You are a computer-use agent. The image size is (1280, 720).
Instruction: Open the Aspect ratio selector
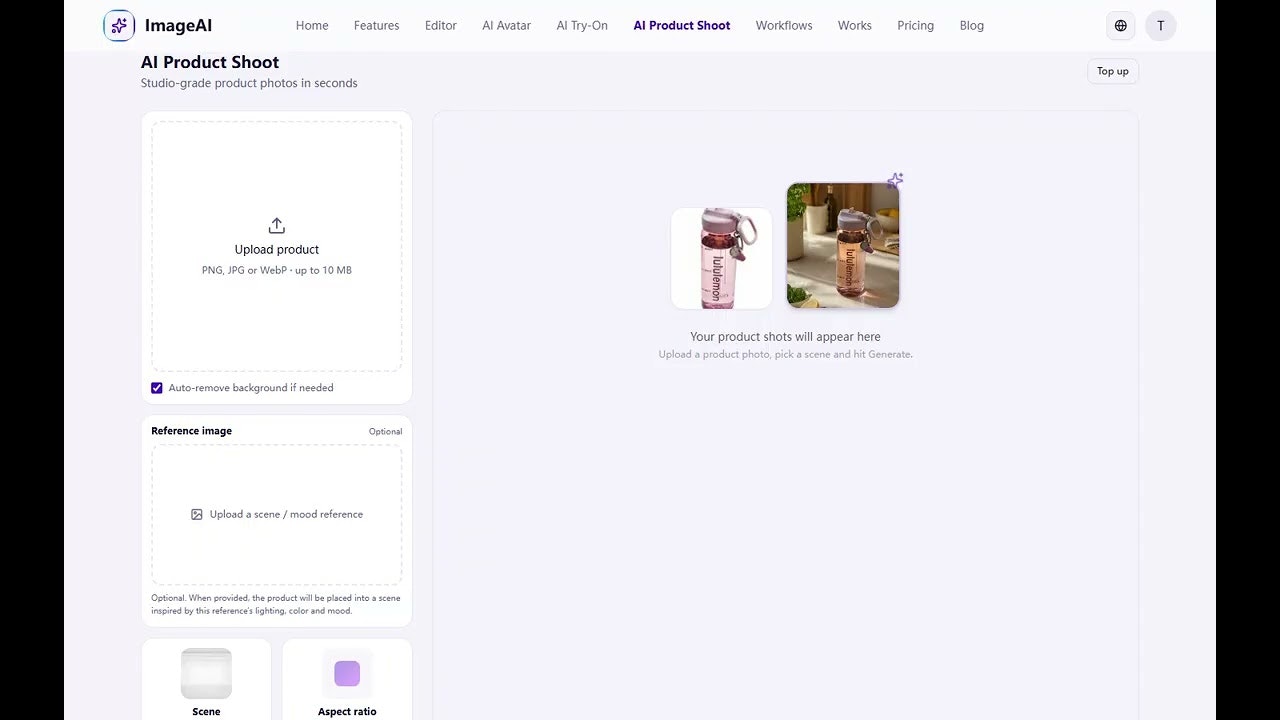tap(347, 680)
